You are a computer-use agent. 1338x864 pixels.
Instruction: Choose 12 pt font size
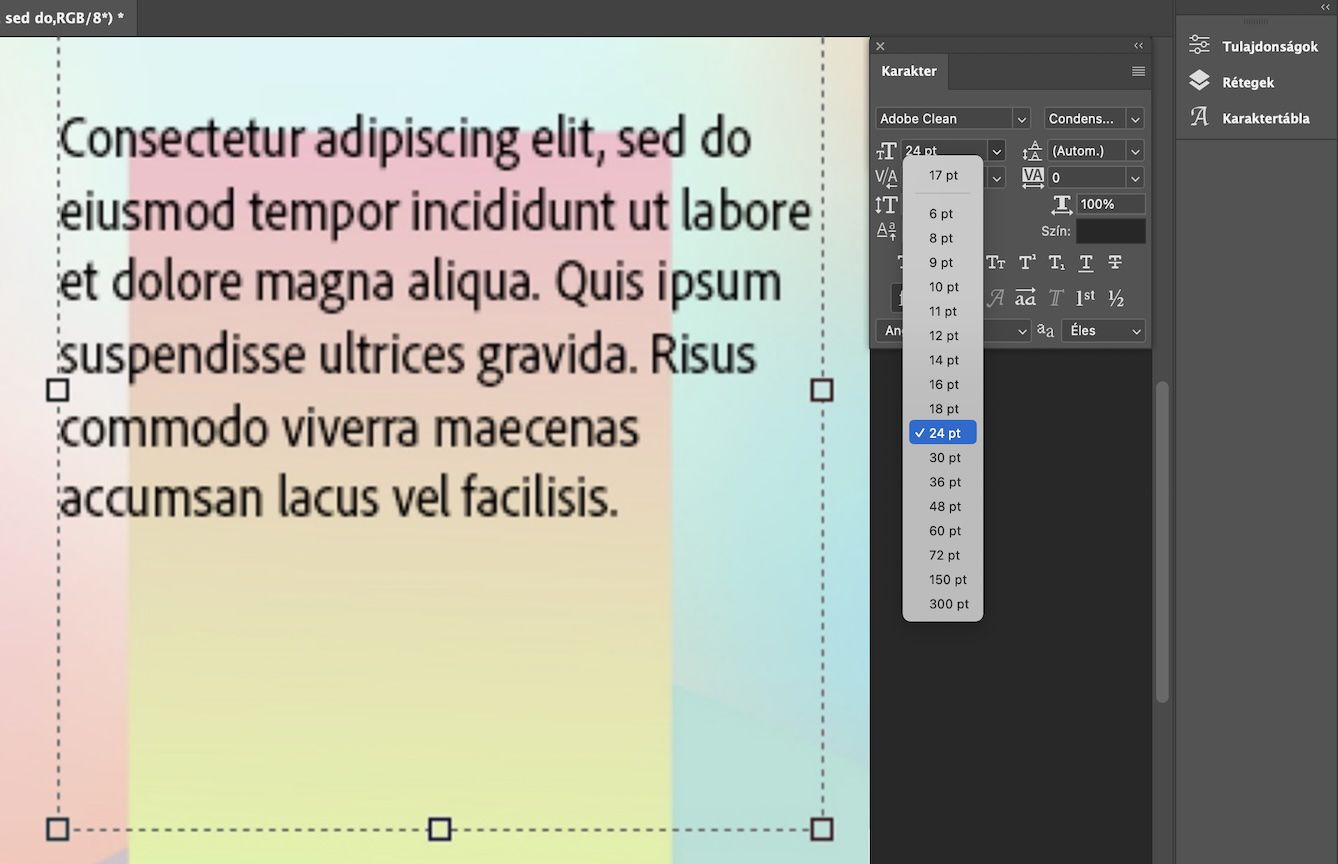(x=943, y=336)
